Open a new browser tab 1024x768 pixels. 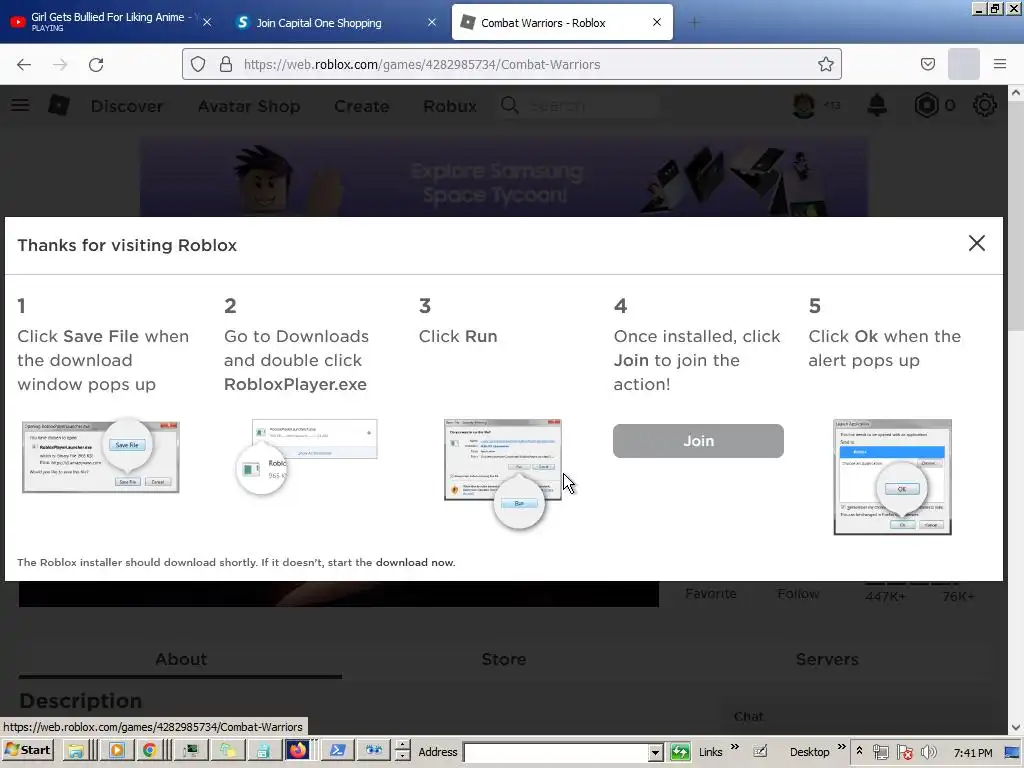coord(694,23)
